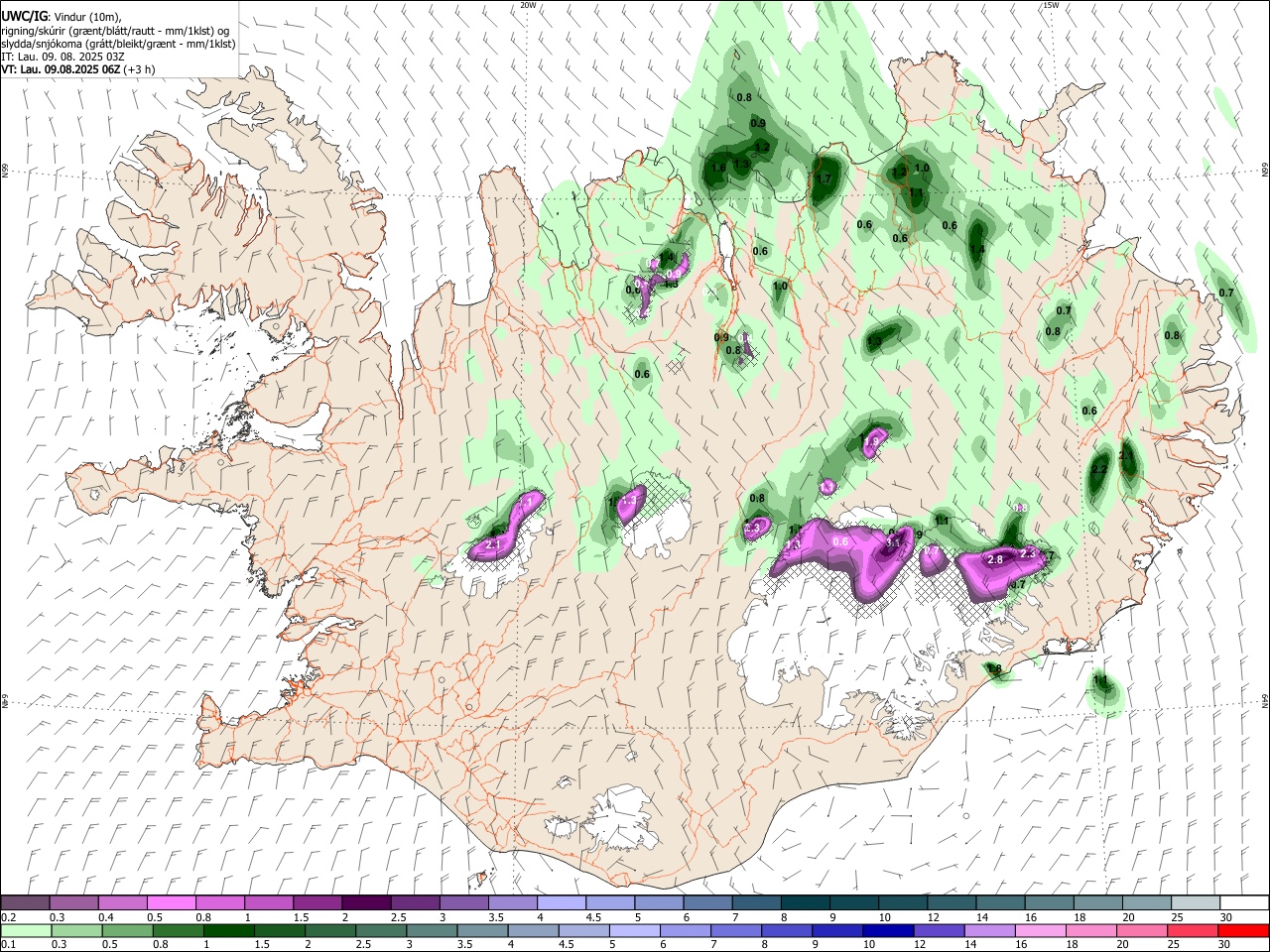Click the '(+3 h)' forecast offset text
Image resolution: width=1270 pixels, height=952 pixels.
pyautogui.click(x=141, y=69)
